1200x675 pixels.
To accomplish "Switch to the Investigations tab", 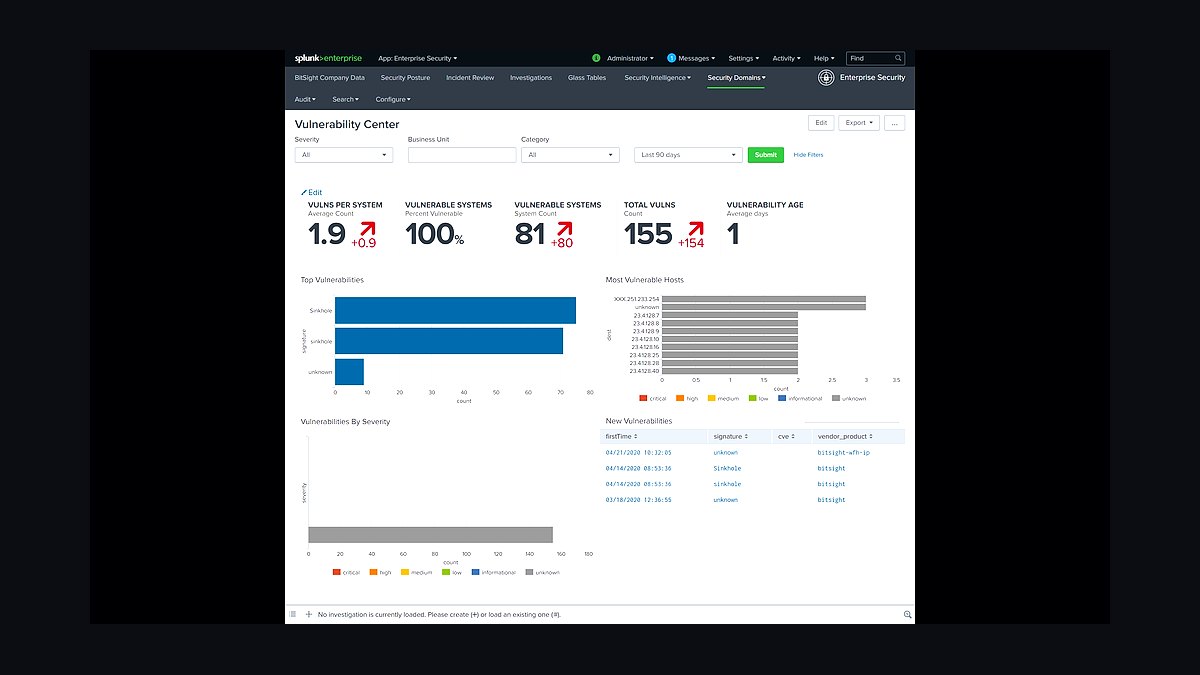I will coord(530,77).
